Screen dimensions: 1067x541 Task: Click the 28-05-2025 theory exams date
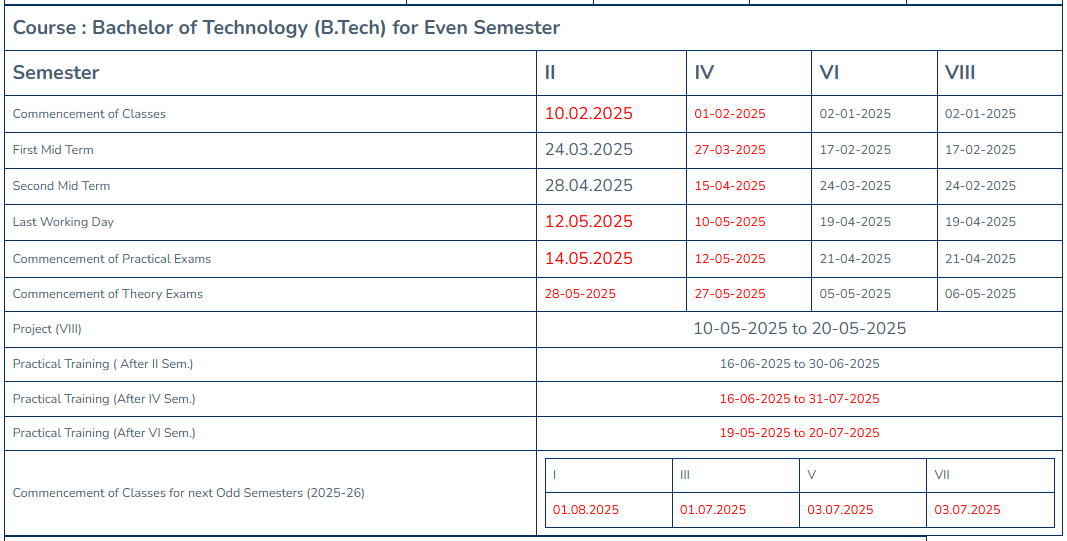pos(580,294)
